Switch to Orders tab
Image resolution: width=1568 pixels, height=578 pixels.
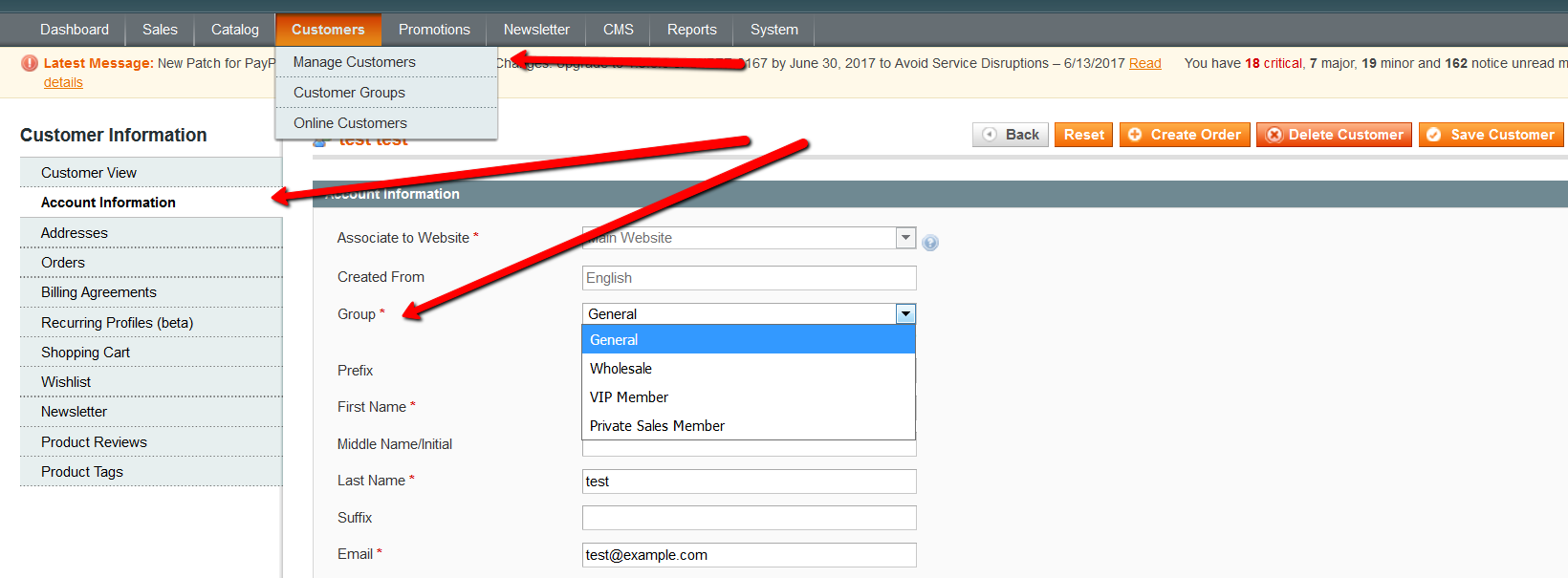tap(151, 263)
